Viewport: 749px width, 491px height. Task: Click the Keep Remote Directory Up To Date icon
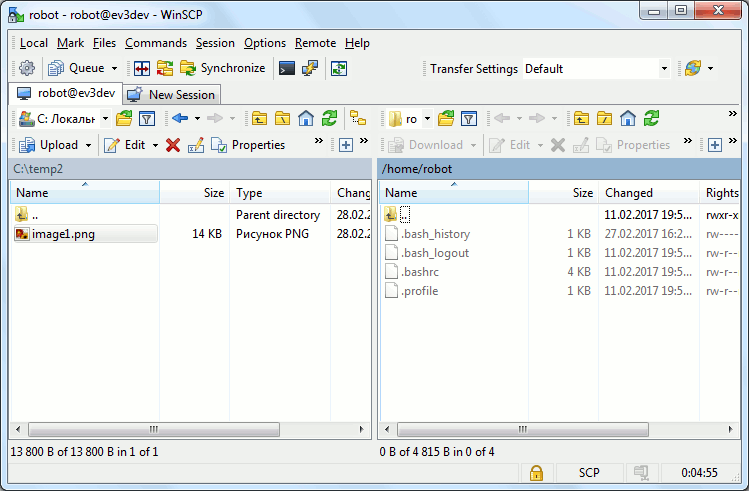pos(339,69)
